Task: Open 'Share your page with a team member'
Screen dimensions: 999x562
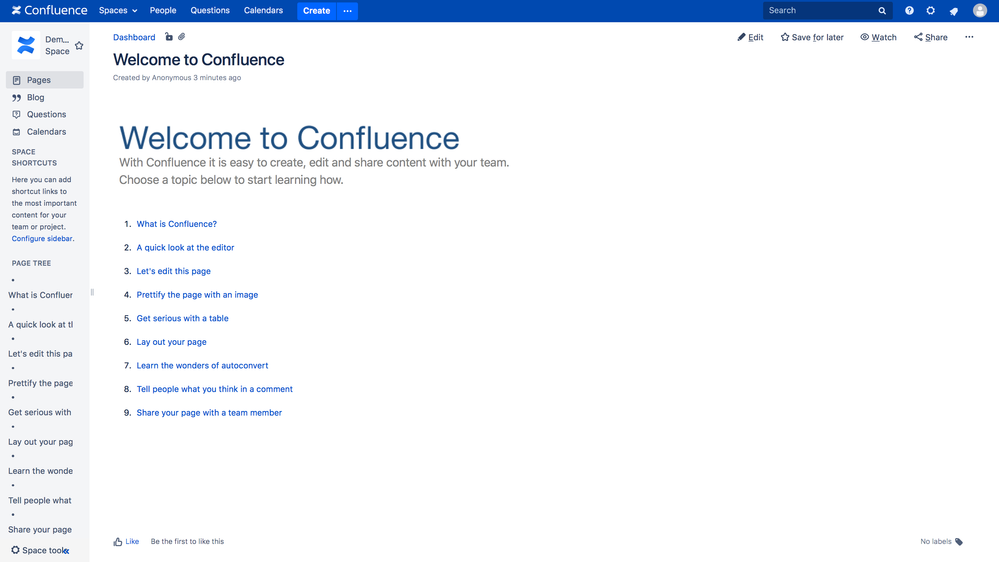Action: point(209,412)
